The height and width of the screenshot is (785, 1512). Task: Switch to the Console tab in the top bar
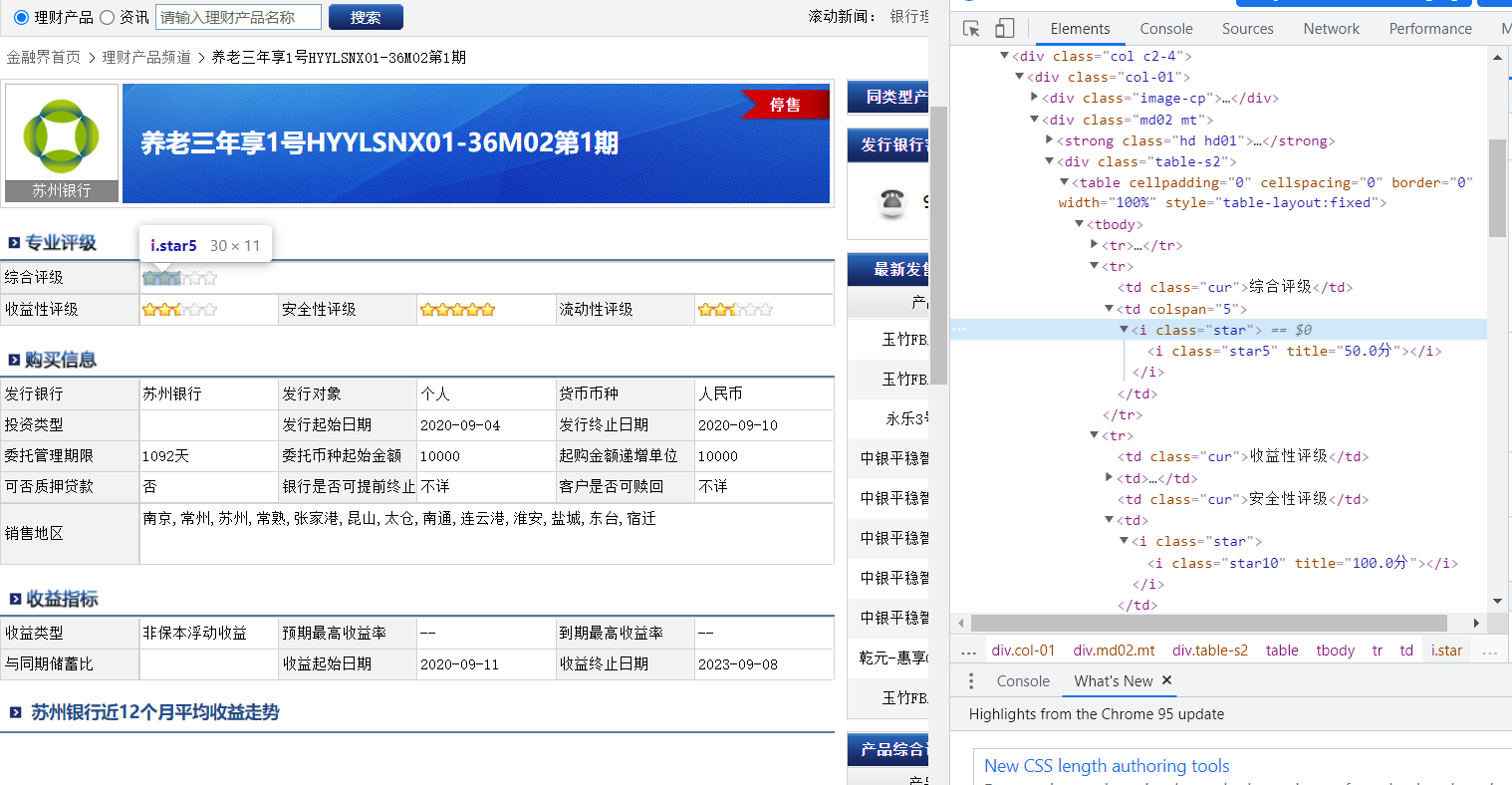(x=1166, y=29)
